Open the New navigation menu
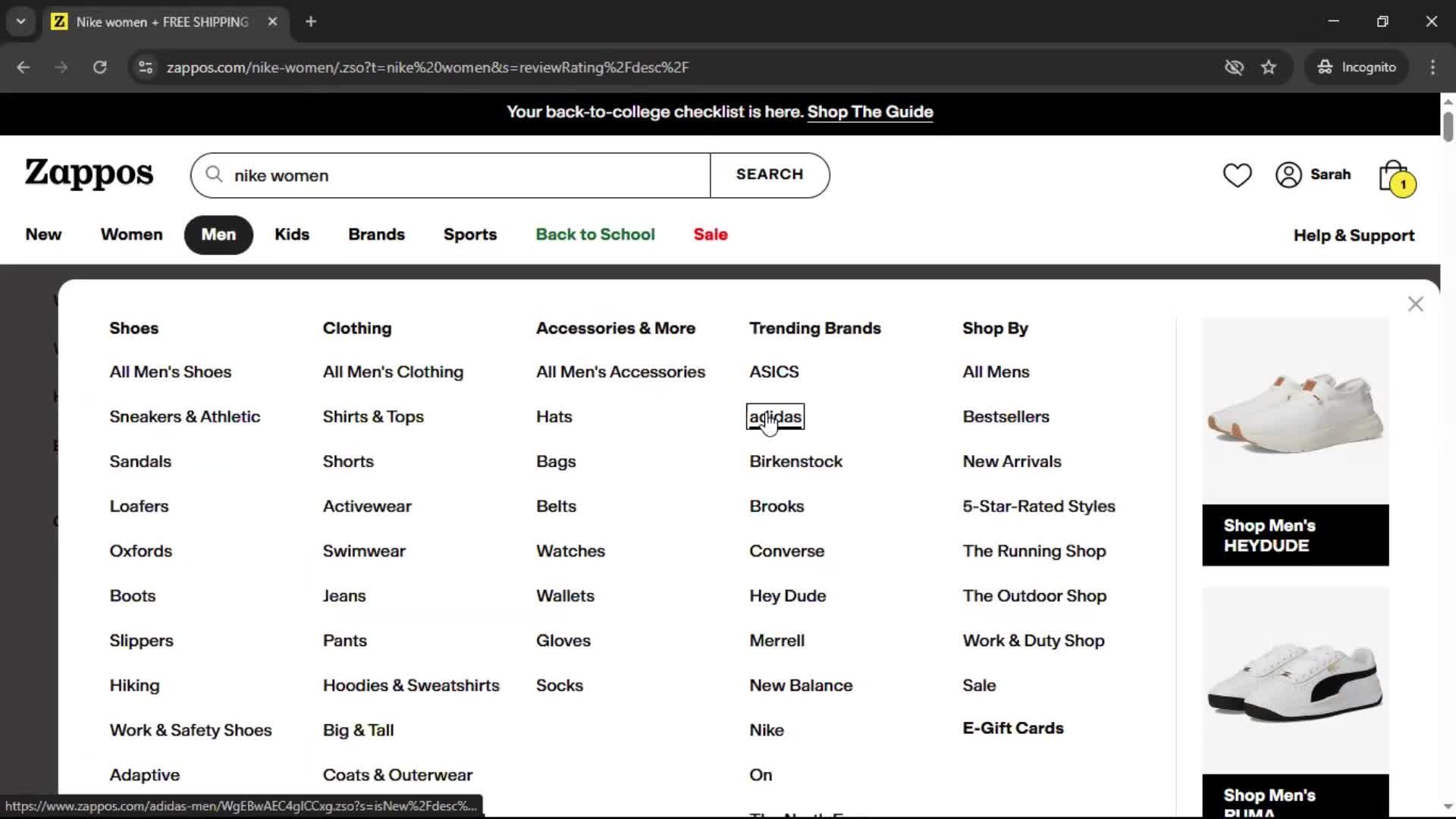The width and height of the screenshot is (1456, 819). [43, 234]
